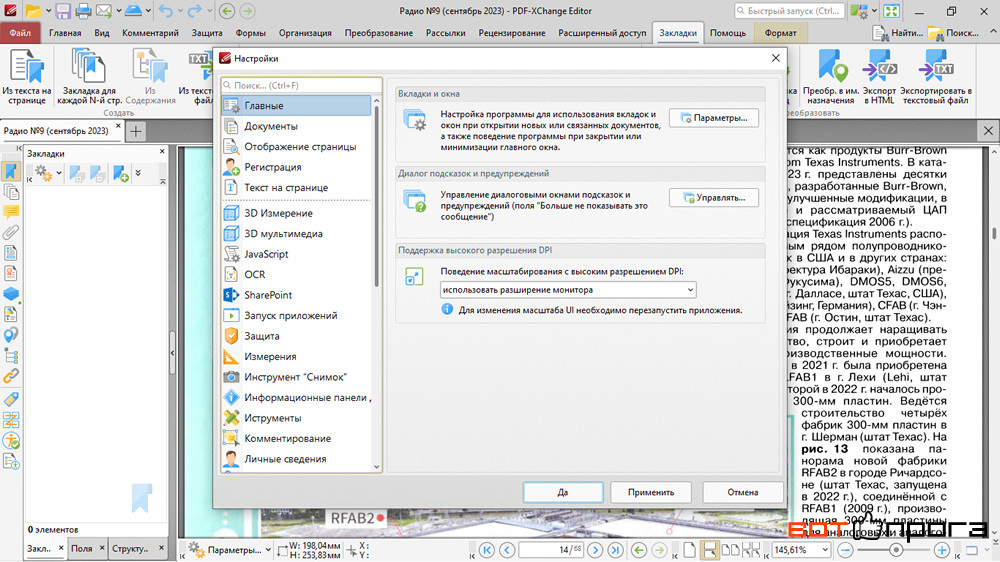Click the Найти... button in ribbon
This screenshot has height=562, width=1000.
pos(898,33)
